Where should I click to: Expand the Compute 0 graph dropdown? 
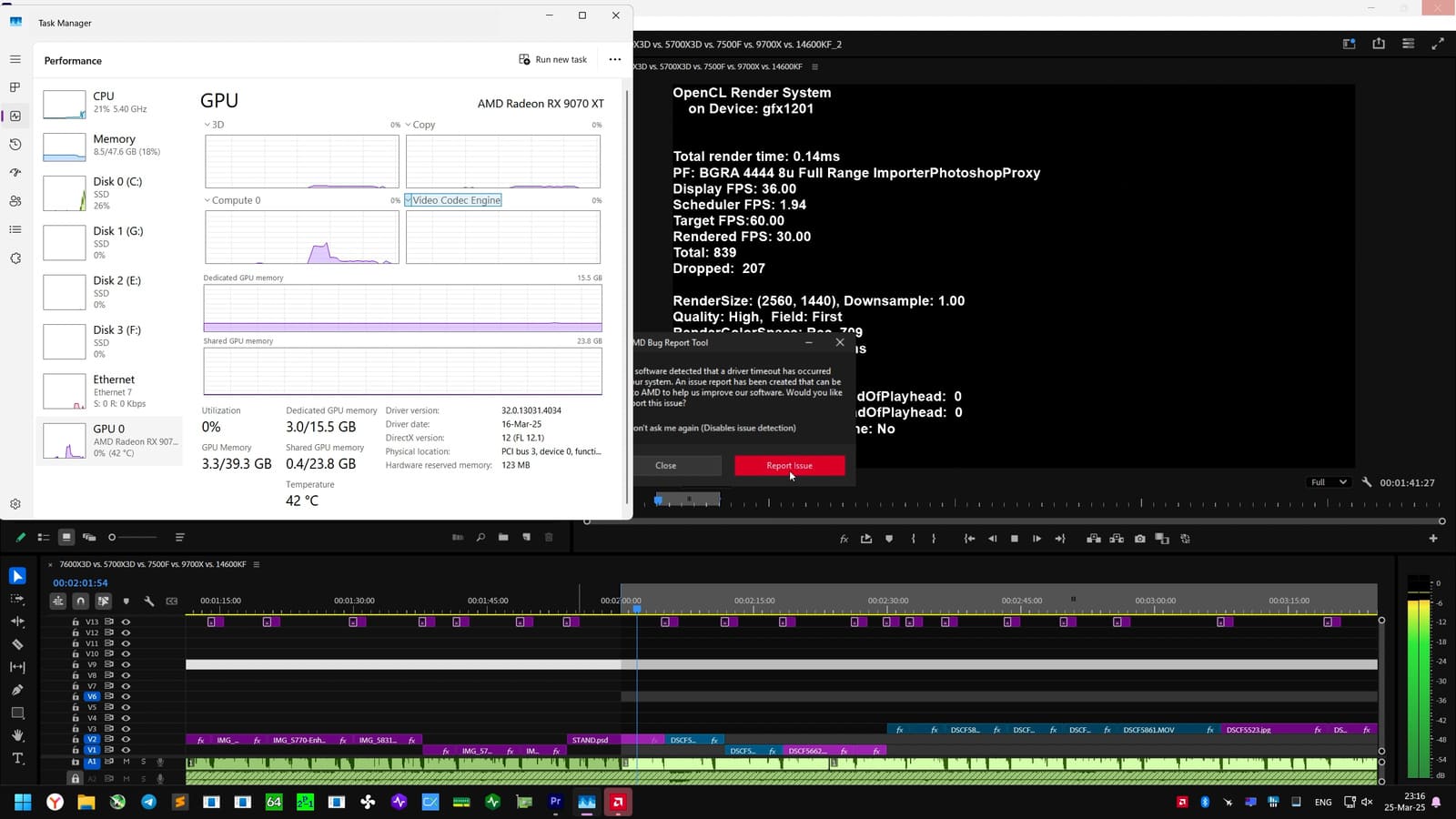(207, 200)
